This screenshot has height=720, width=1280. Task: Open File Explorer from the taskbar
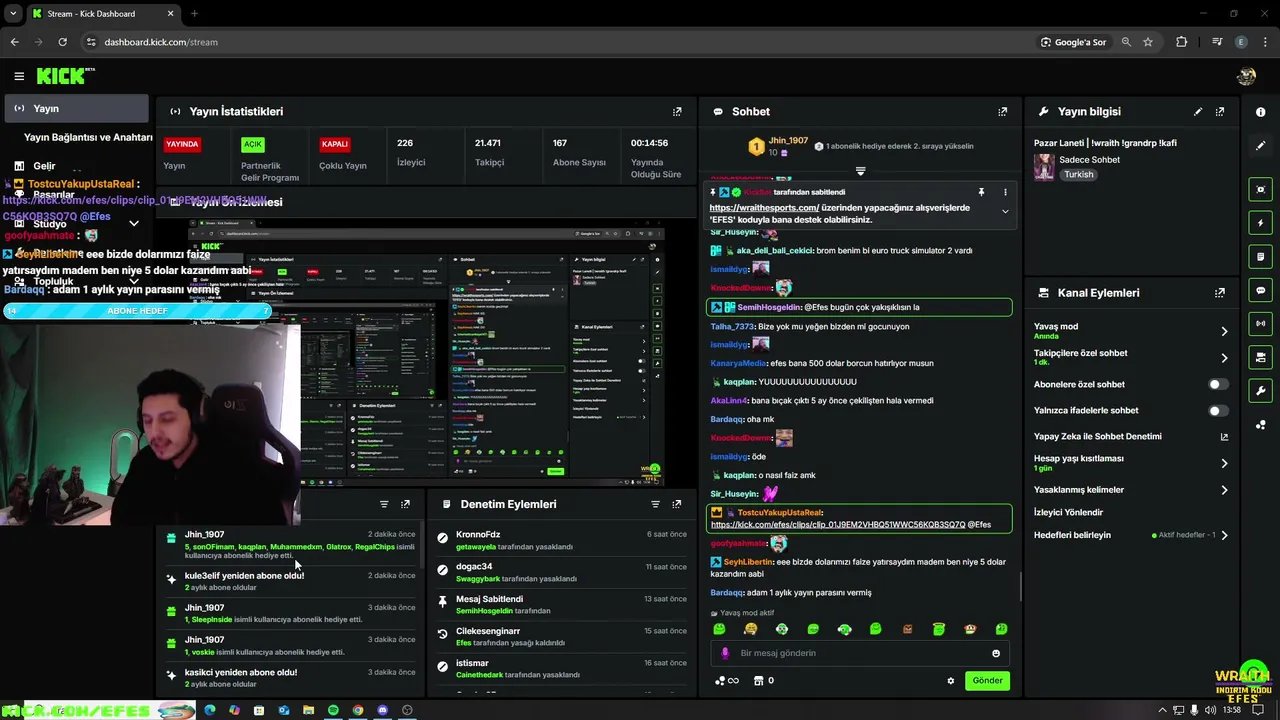pyautogui.click(x=308, y=710)
